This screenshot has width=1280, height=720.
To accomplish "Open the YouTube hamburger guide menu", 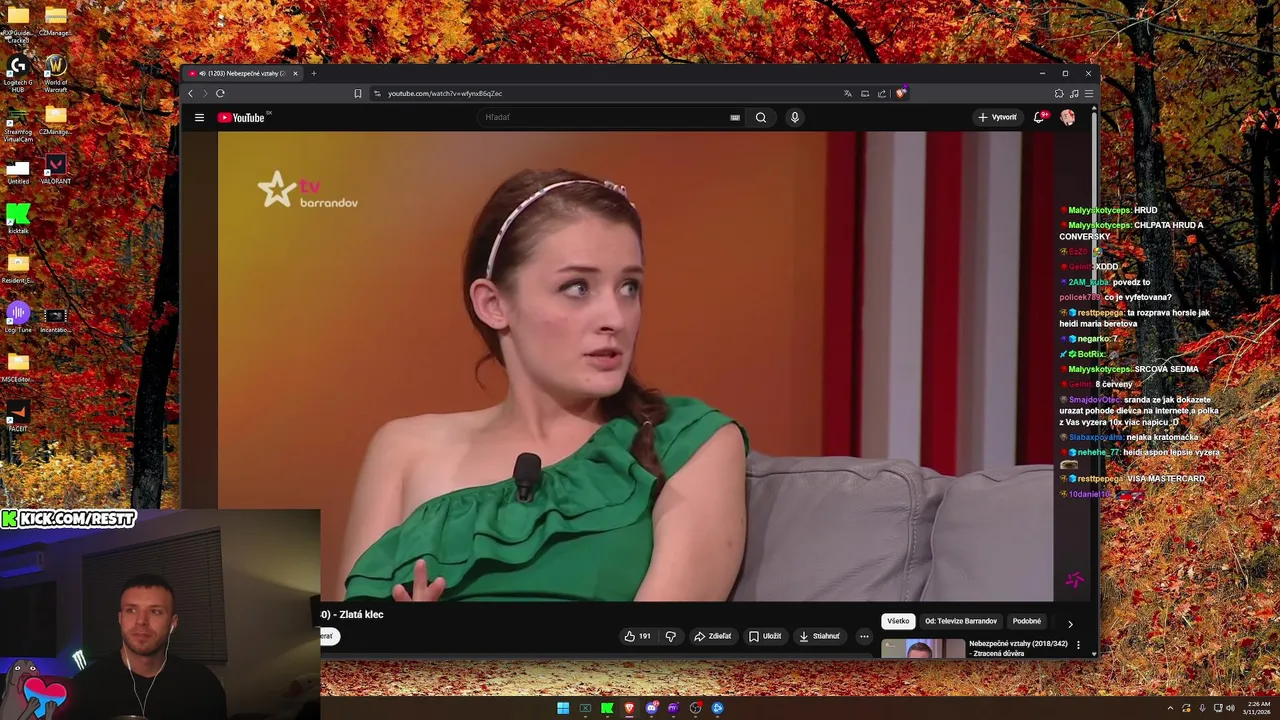I will pyautogui.click(x=199, y=117).
